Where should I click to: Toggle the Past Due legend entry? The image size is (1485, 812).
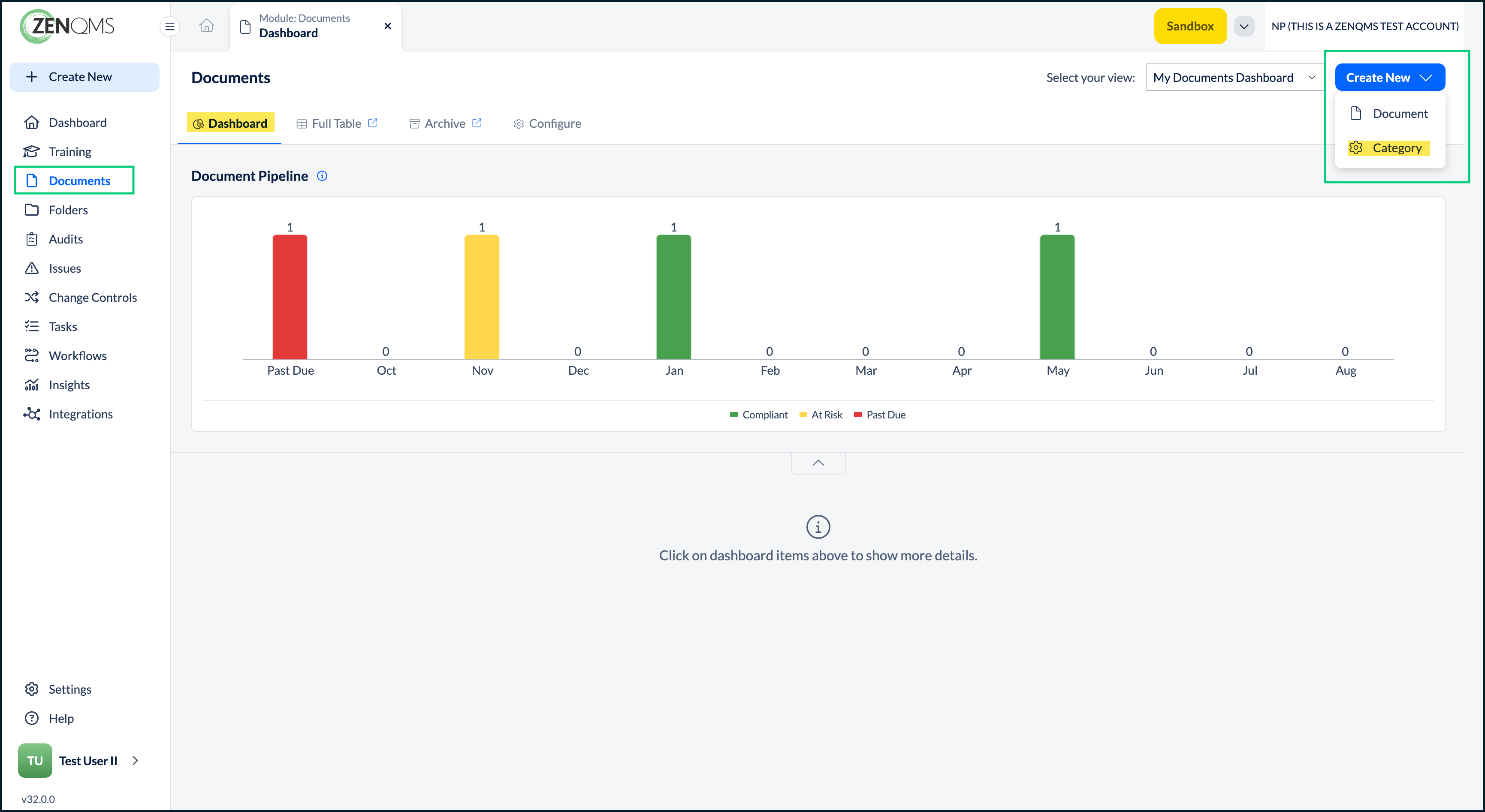pos(880,415)
